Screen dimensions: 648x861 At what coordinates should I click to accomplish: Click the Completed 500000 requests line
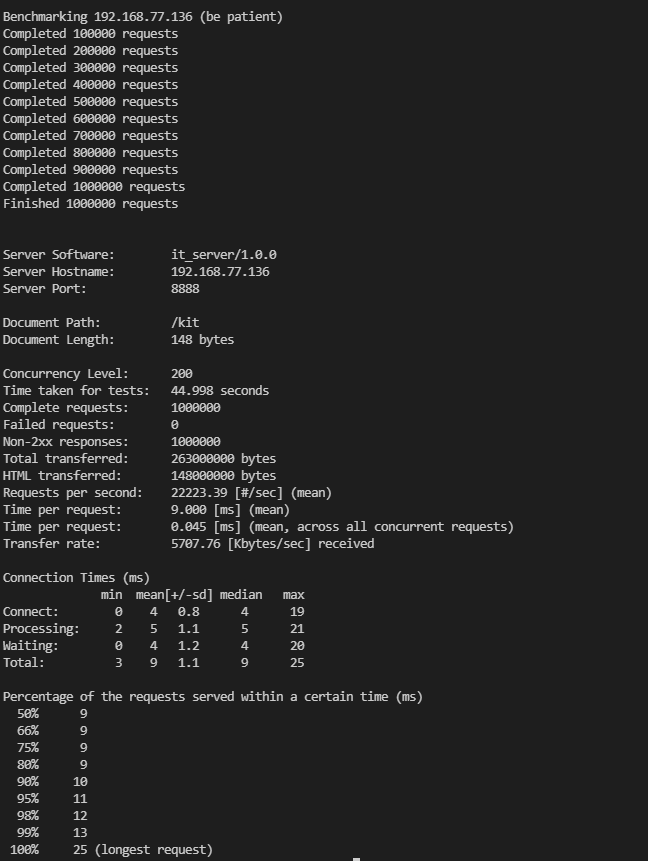click(91, 102)
